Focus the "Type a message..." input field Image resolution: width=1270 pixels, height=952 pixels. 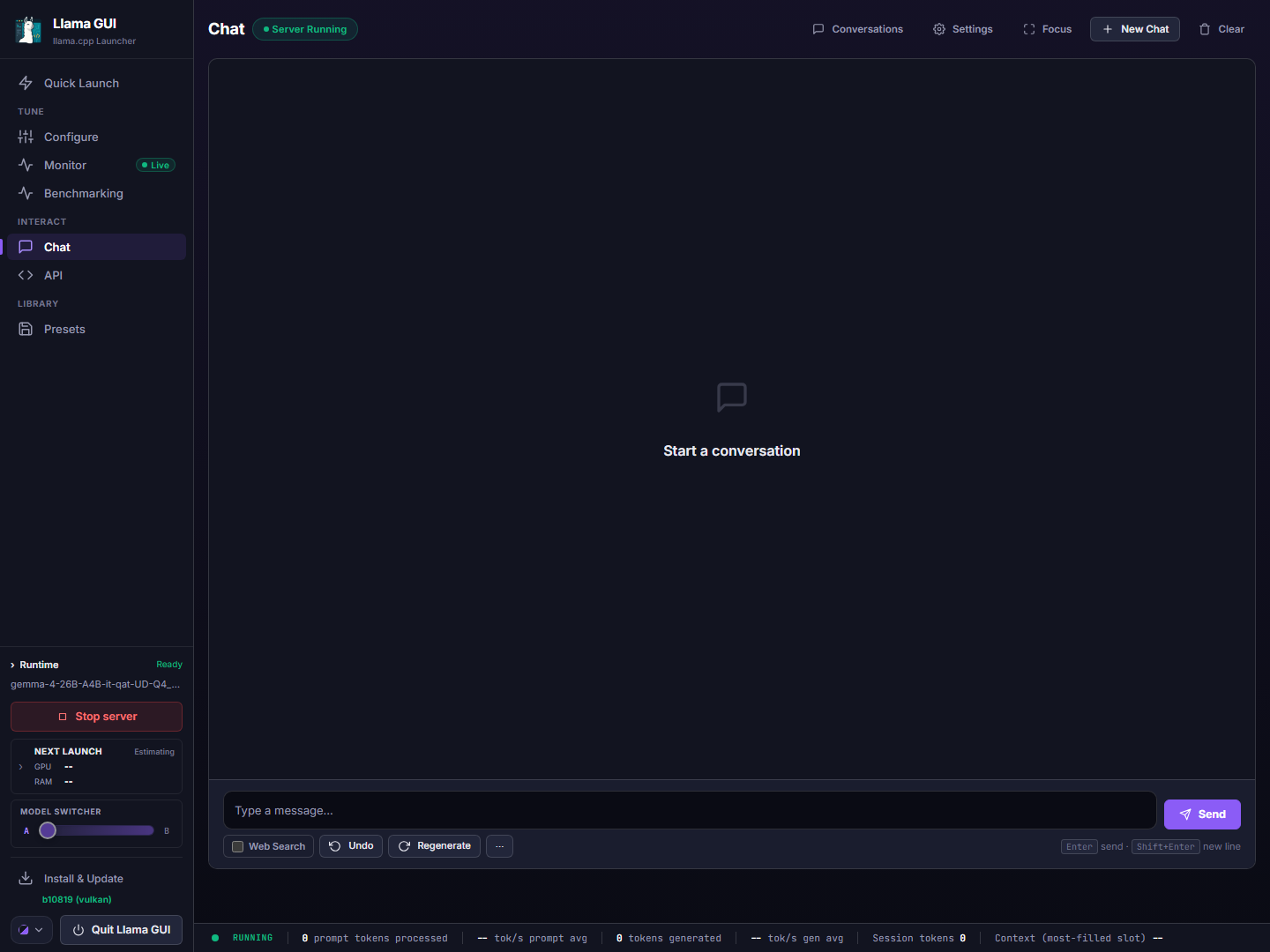pyautogui.click(x=690, y=810)
